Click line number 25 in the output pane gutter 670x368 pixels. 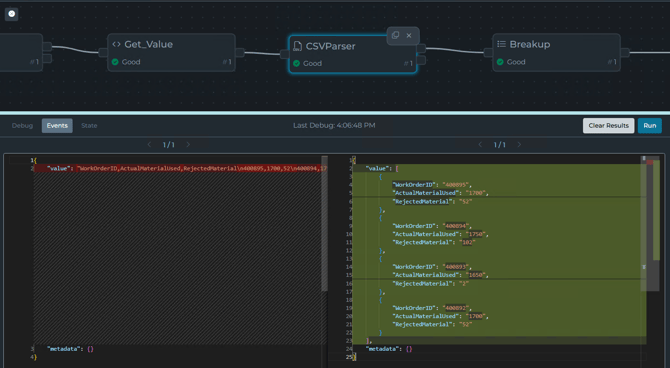[x=349, y=357]
